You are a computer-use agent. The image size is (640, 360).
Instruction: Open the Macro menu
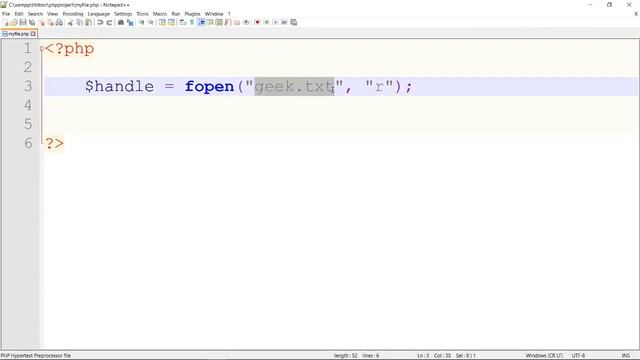160,14
